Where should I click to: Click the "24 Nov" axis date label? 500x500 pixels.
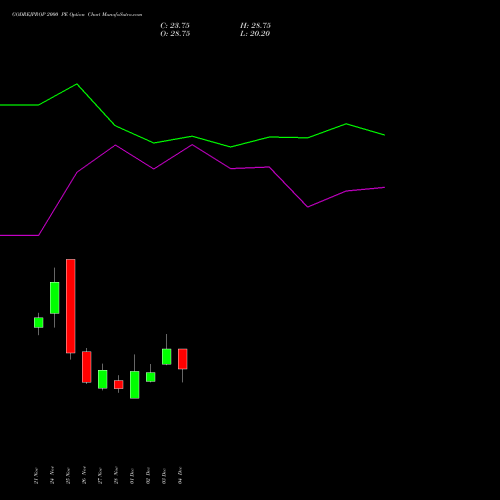click(x=52, y=476)
